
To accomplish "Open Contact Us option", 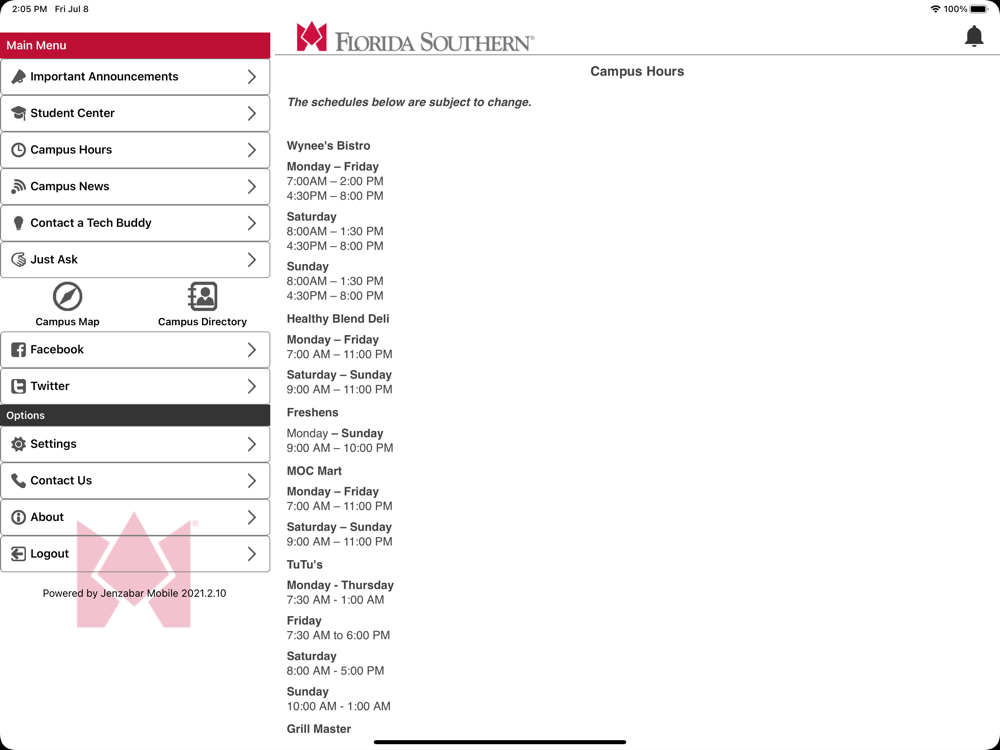I will [x=135, y=480].
